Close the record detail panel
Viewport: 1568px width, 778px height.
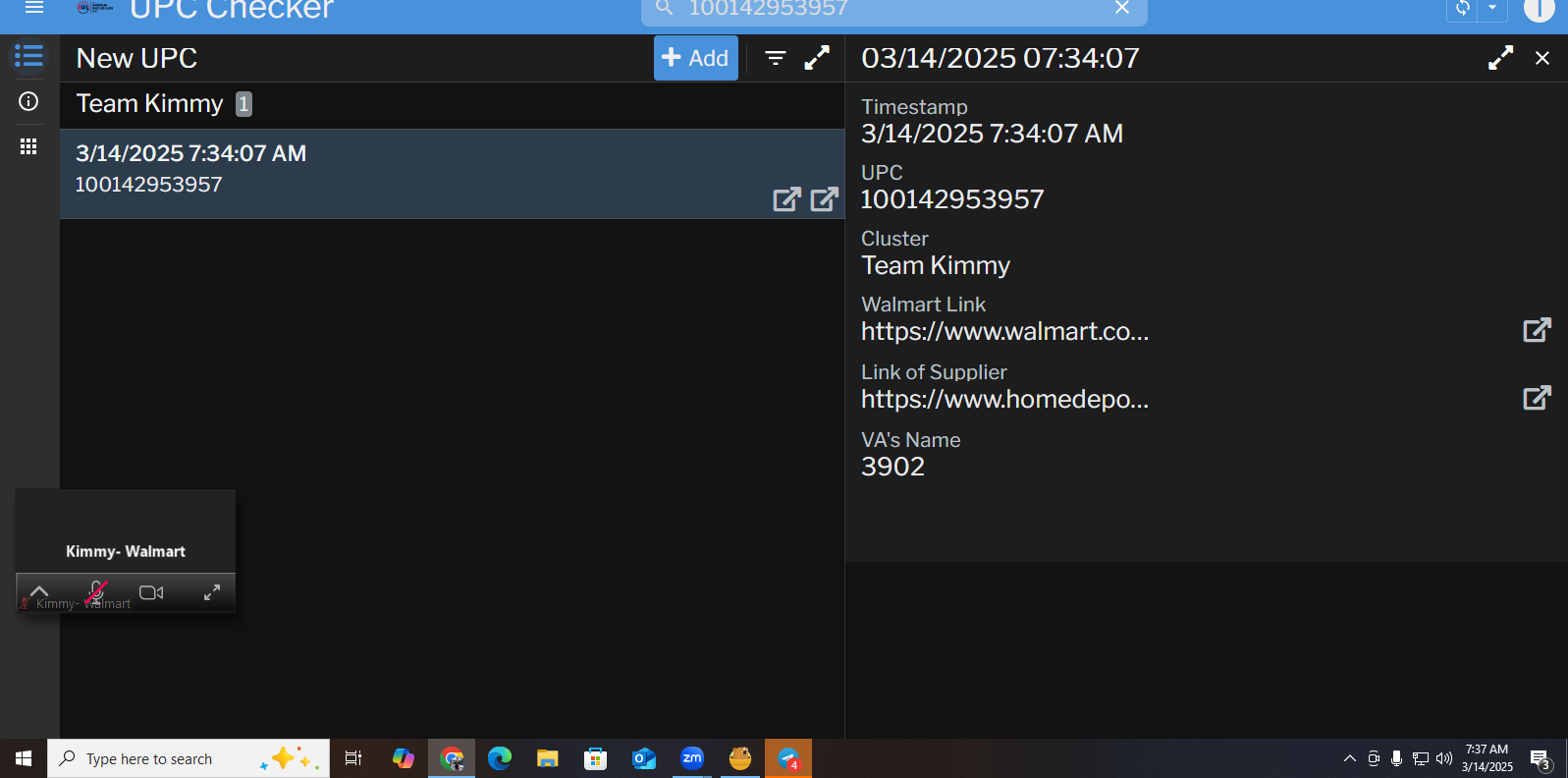coord(1542,58)
